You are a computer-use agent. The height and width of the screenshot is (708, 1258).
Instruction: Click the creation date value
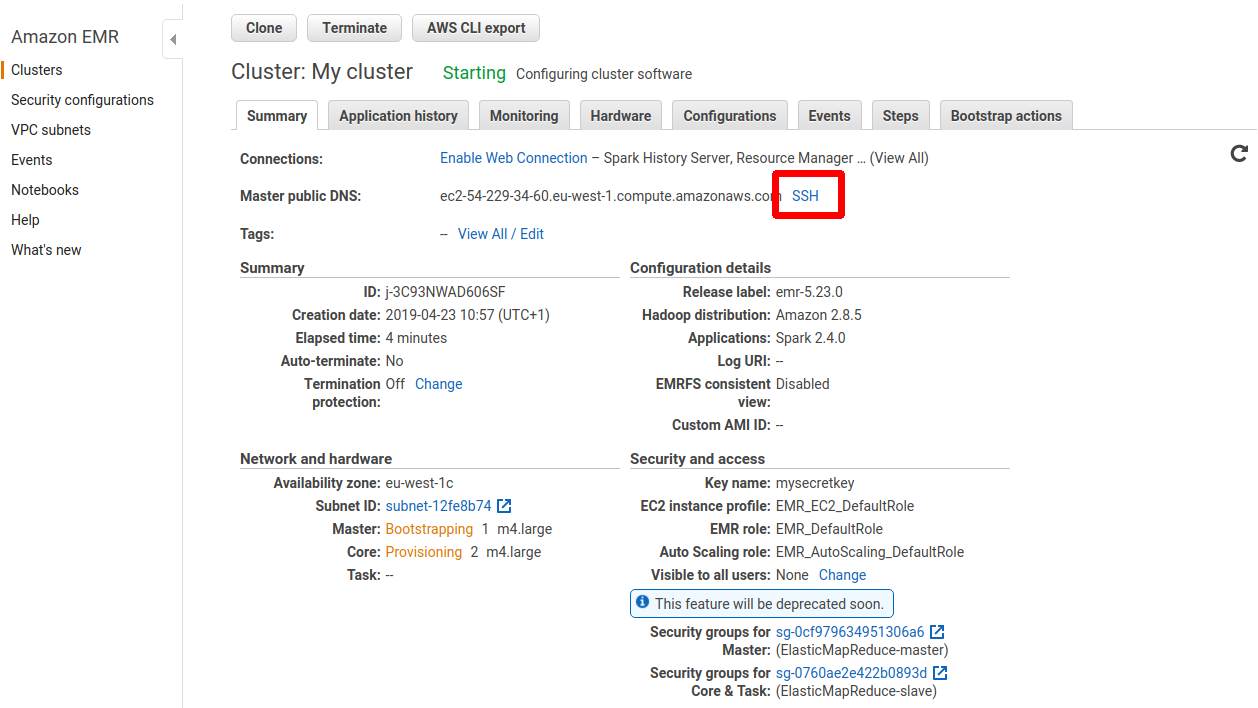click(468, 315)
